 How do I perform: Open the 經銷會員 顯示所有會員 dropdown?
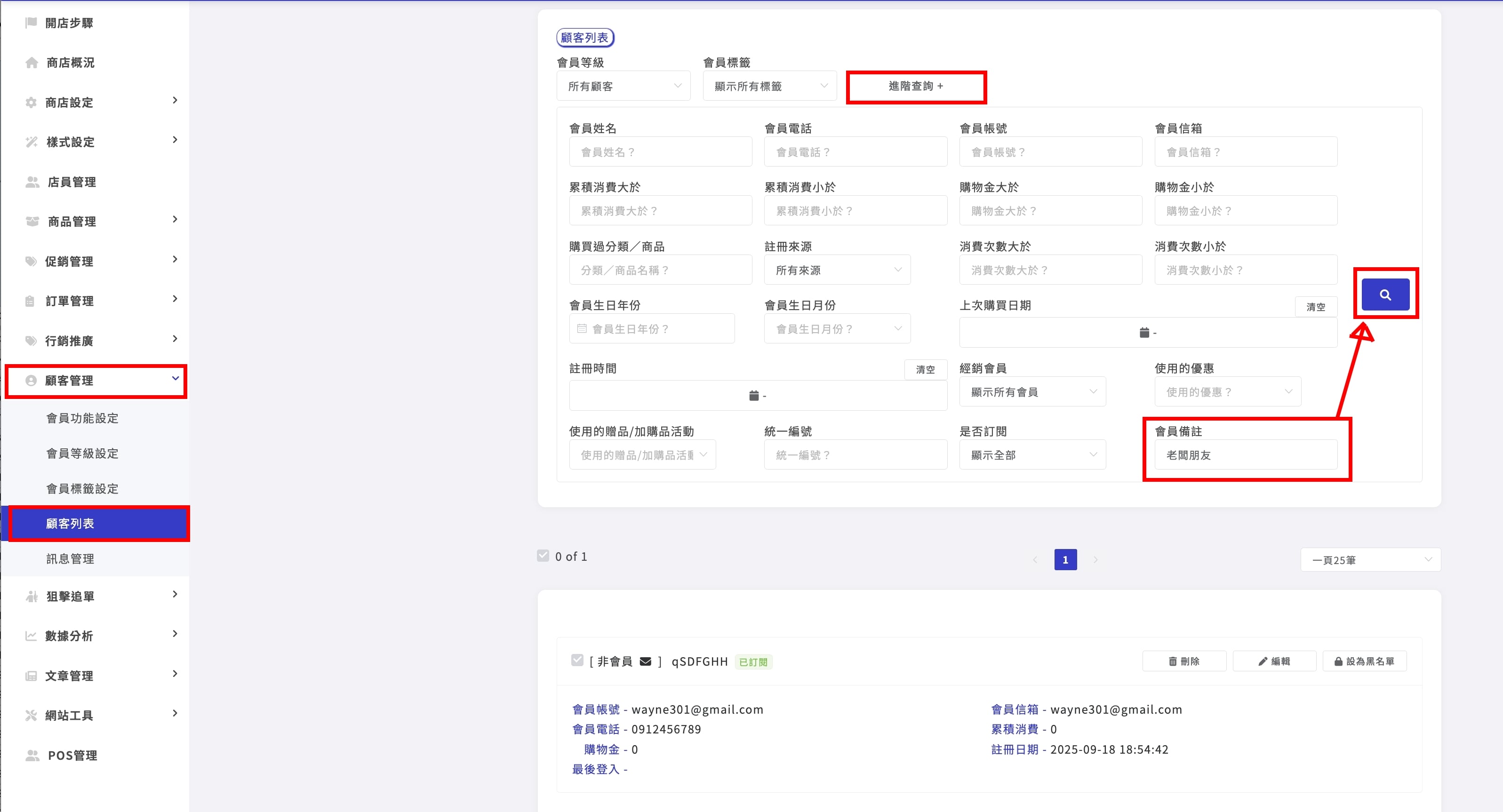pos(1033,392)
